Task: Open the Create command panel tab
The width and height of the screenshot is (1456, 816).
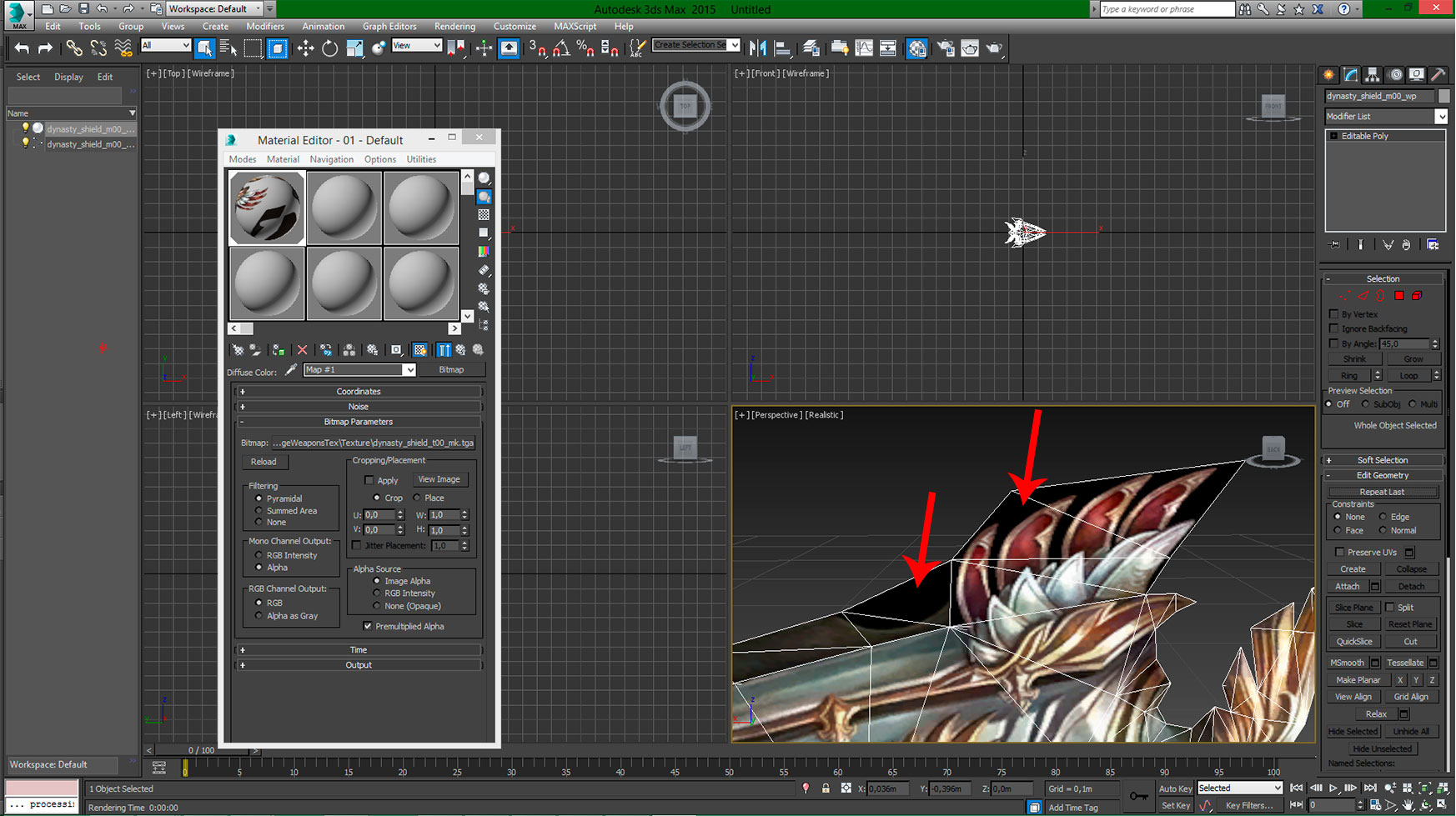Action: [1328, 74]
